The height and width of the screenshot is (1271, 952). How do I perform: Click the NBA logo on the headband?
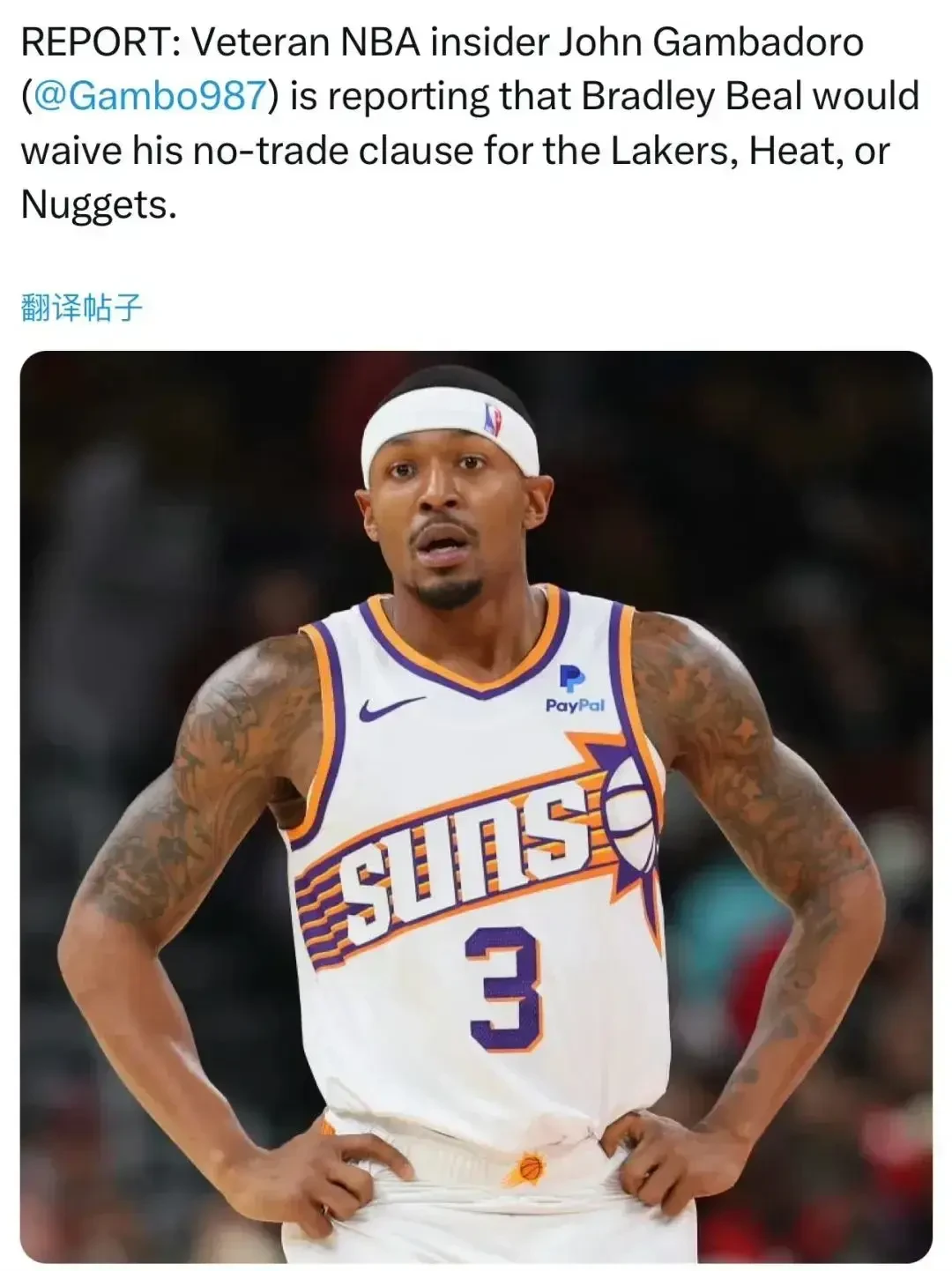[x=492, y=418]
